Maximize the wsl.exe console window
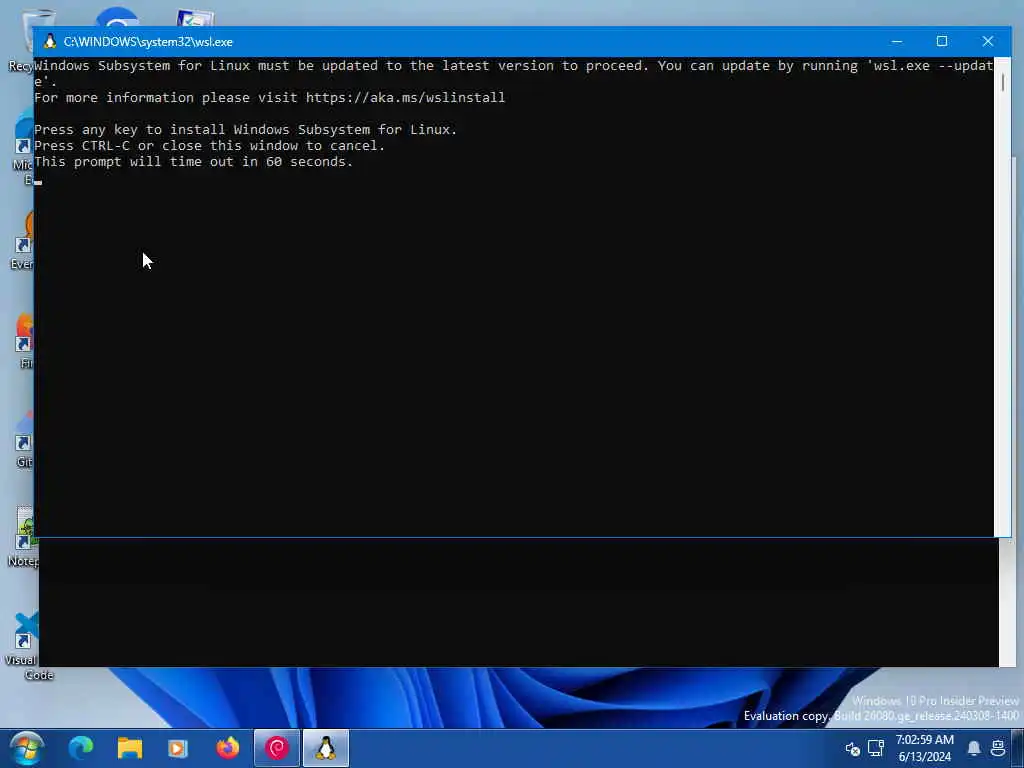The height and width of the screenshot is (768, 1024). coord(942,41)
